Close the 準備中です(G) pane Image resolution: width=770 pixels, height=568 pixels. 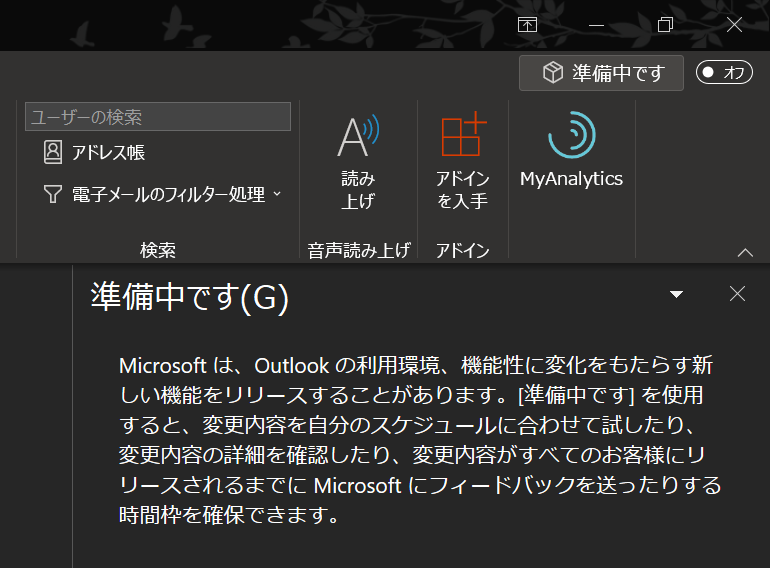pyautogui.click(x=737, y=294)
